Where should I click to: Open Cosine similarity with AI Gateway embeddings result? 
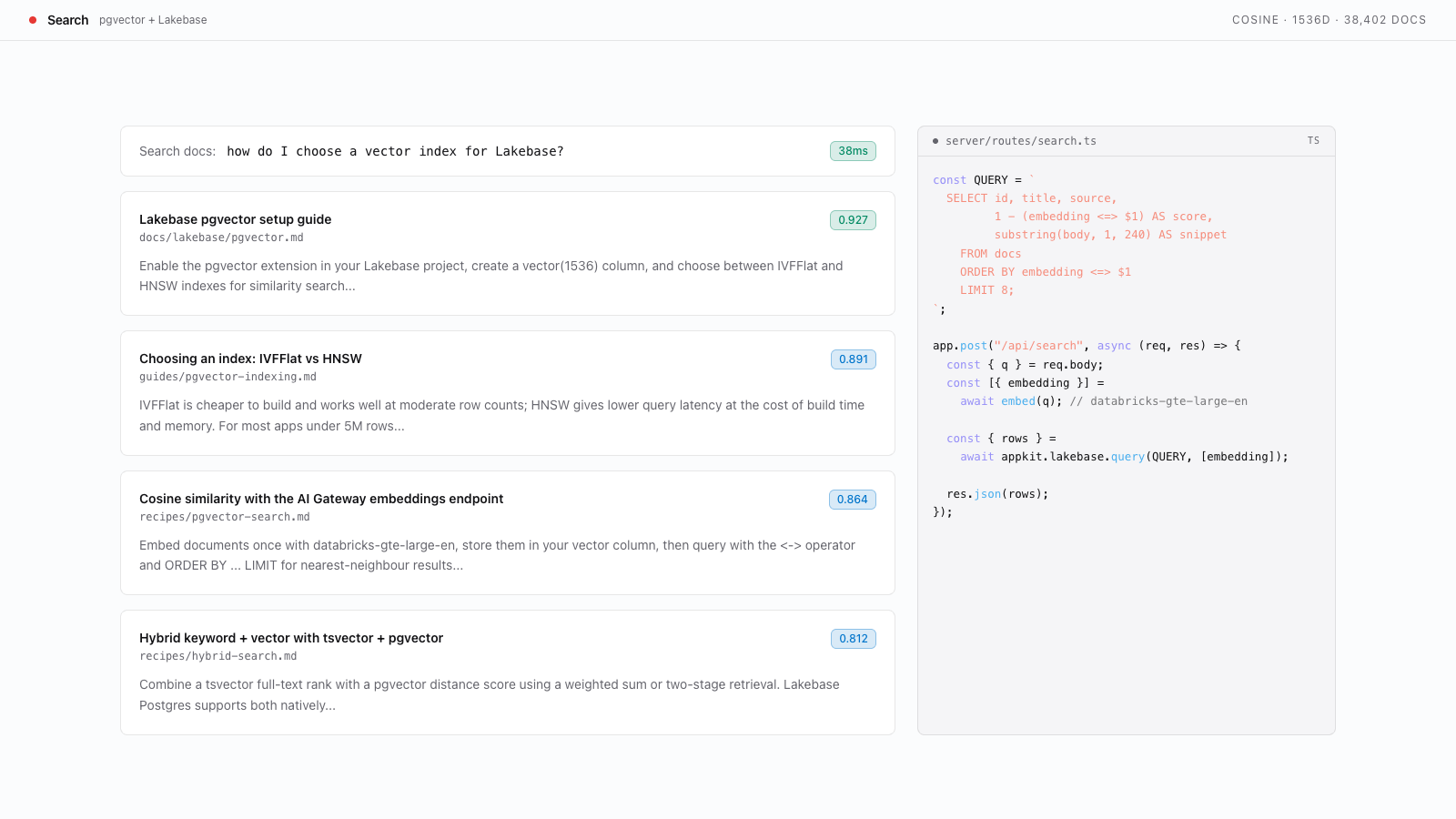point(508,532)
